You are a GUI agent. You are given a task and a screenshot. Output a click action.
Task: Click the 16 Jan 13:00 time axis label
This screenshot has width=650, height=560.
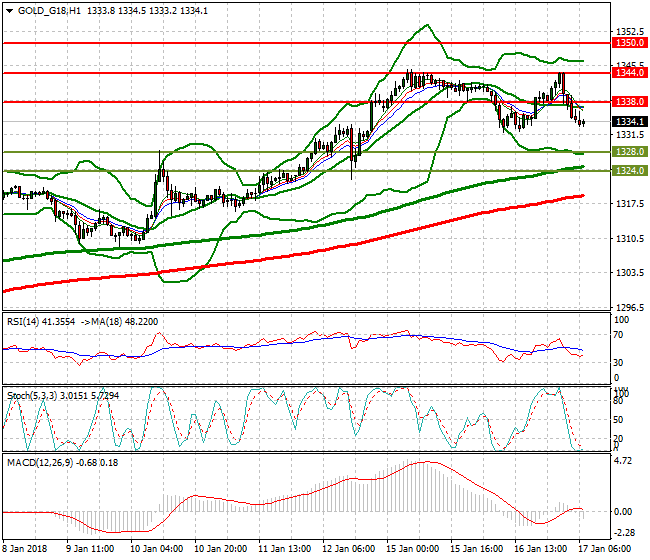[541, 549]
